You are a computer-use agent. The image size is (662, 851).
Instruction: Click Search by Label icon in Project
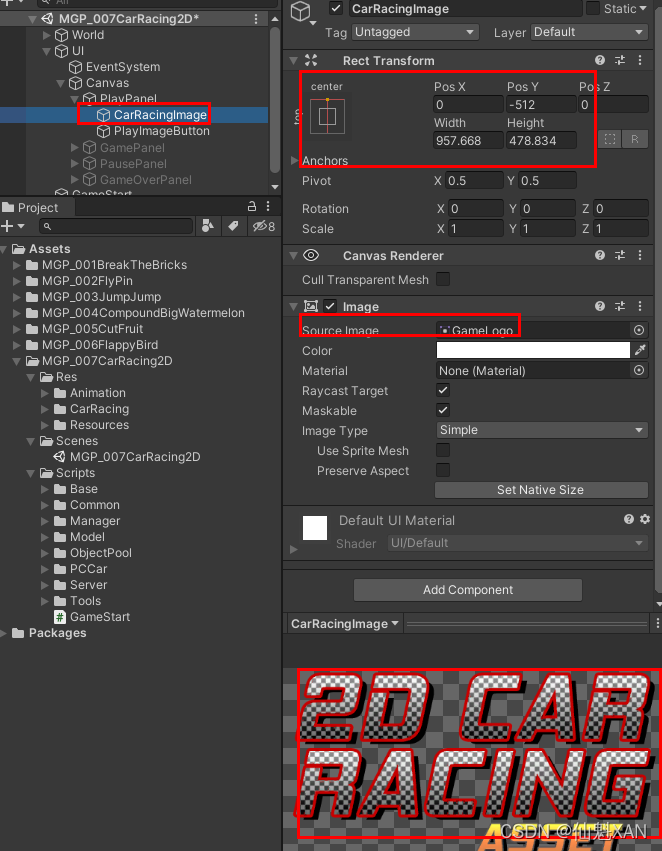(233, 226)
